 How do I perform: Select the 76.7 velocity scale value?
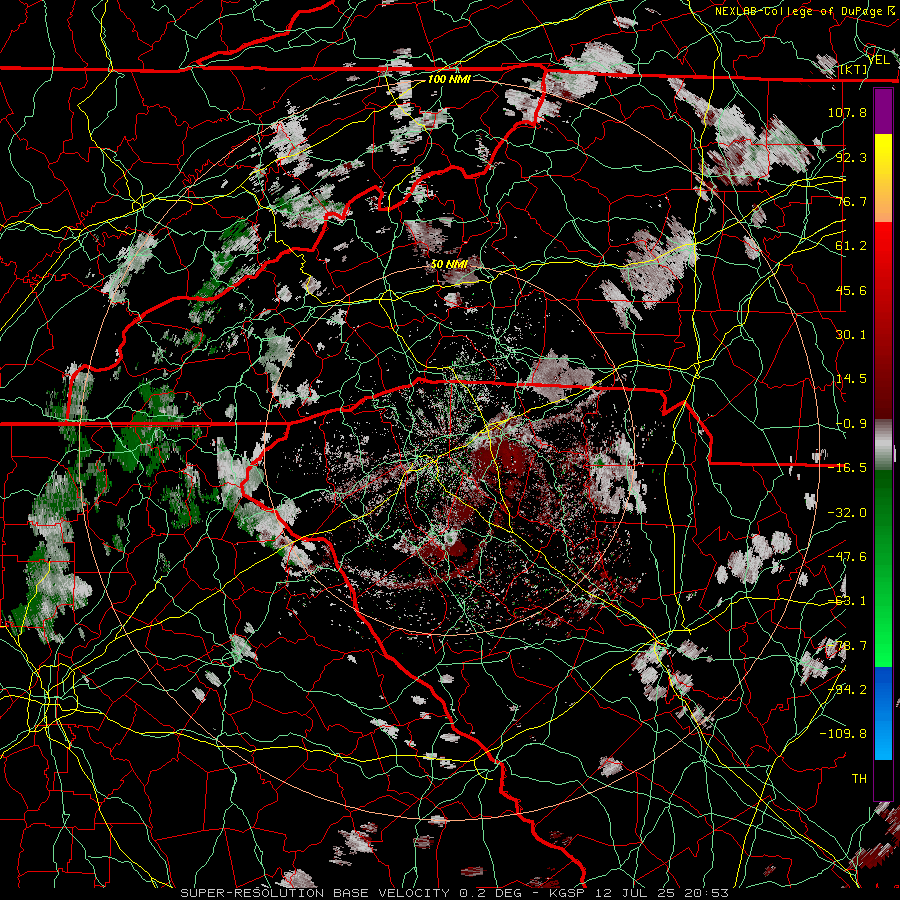(x=851, y=201)
